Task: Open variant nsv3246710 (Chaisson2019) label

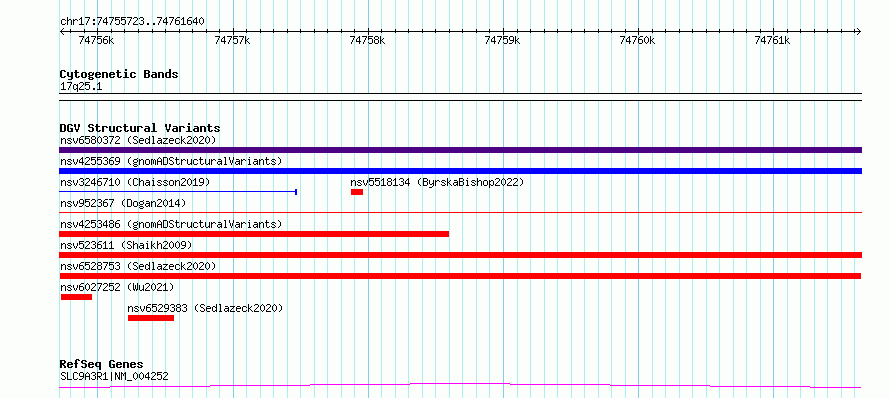Action: click(135, 182)
